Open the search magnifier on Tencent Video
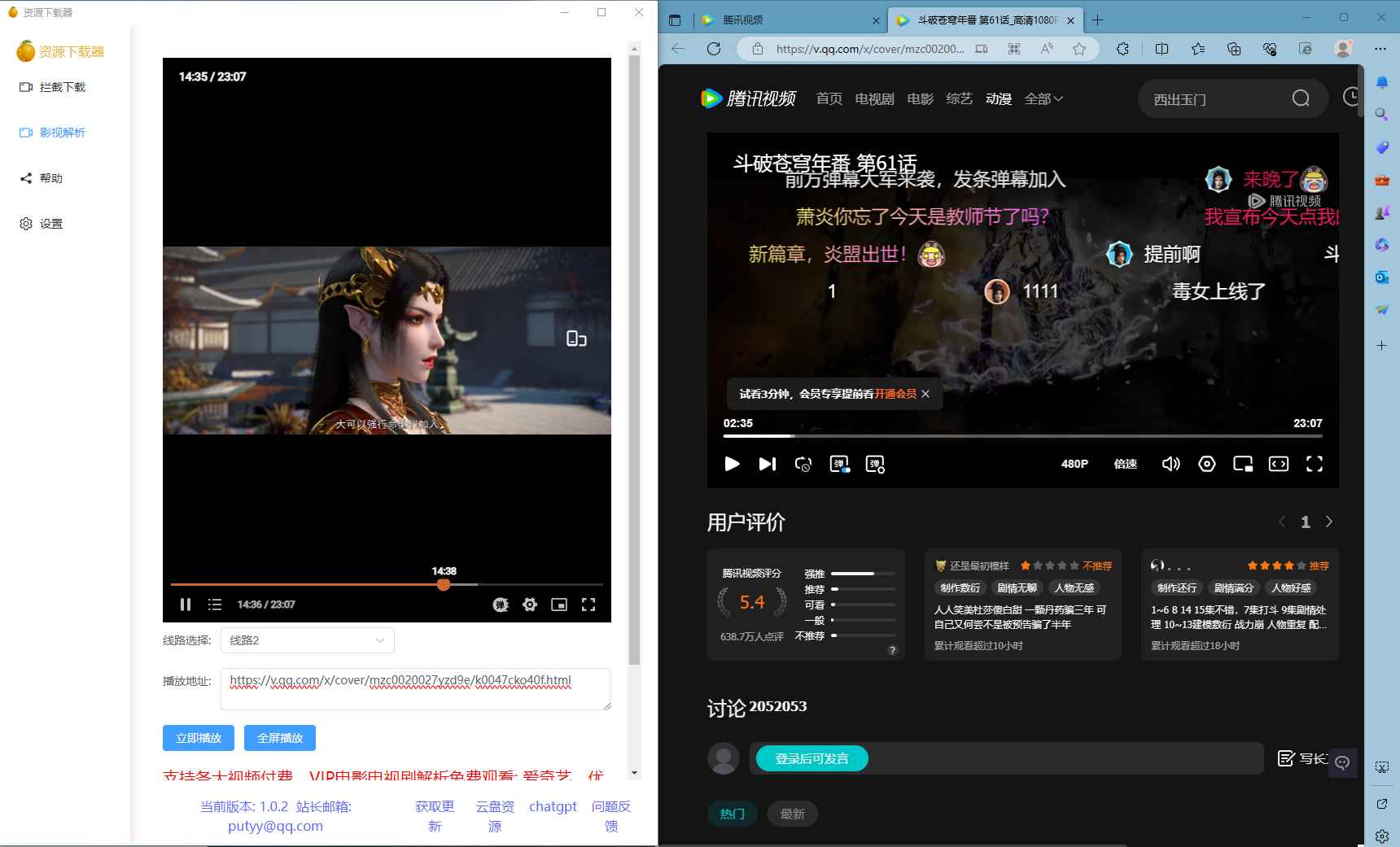Image resolution: width=1400 pixels, height=847 pixels. [1300, 98]
